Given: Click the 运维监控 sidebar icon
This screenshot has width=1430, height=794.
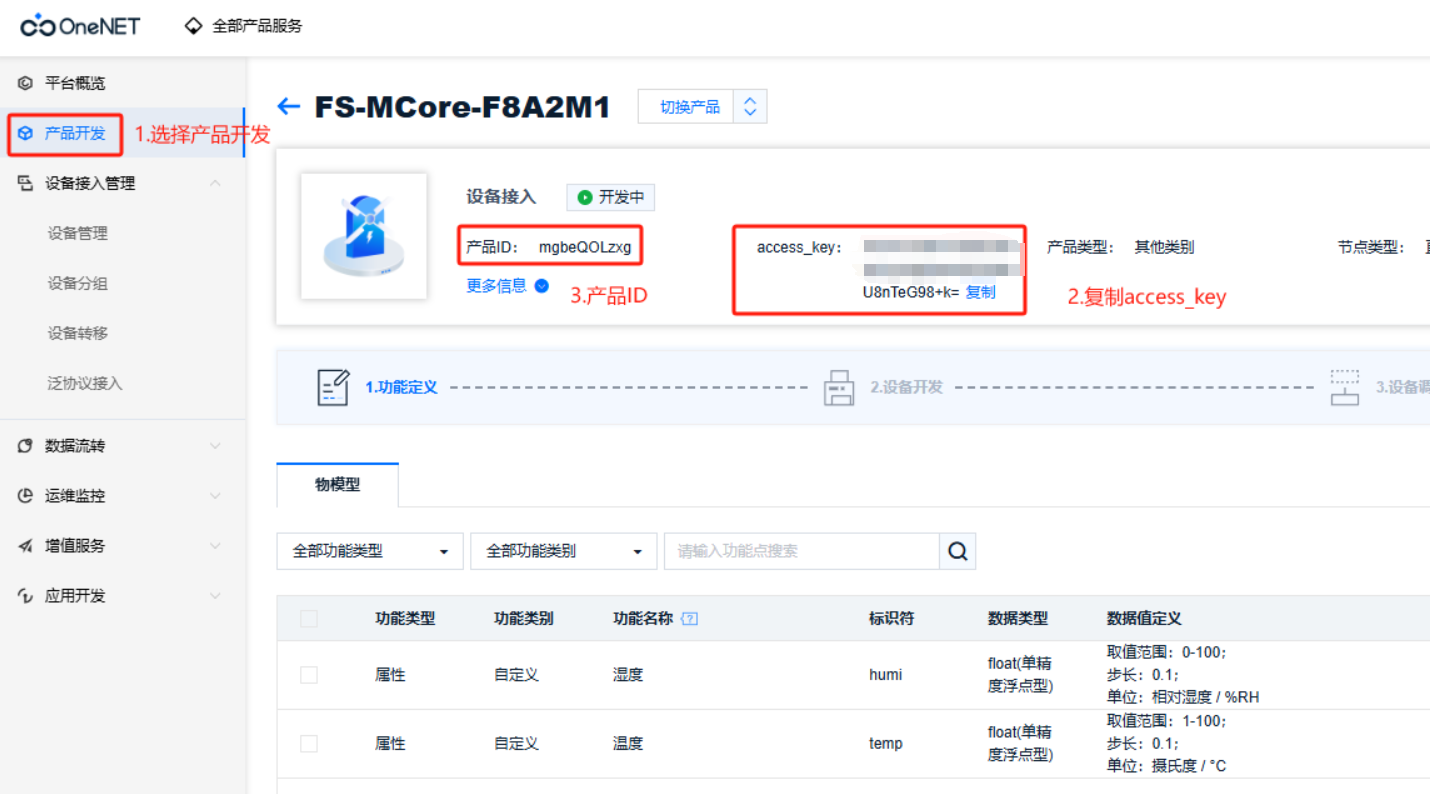Looking at the screenshot, I should click(25, 496).
